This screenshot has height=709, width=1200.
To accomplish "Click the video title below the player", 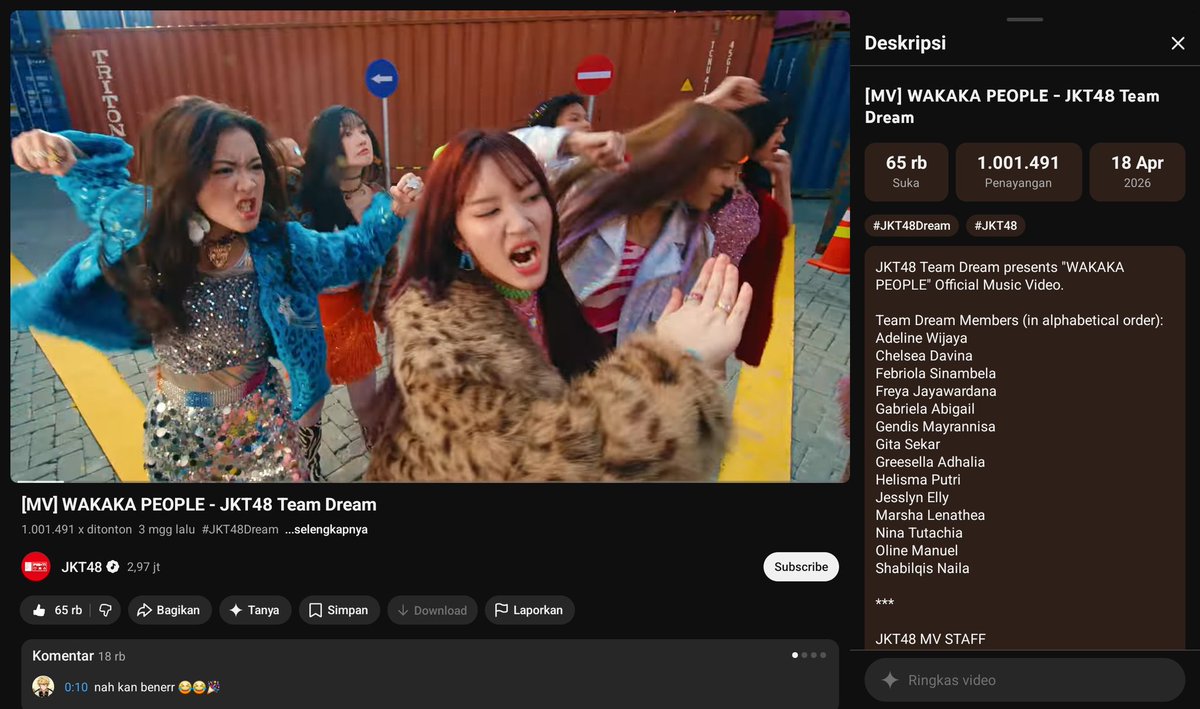I will click(x=199, y=505).
